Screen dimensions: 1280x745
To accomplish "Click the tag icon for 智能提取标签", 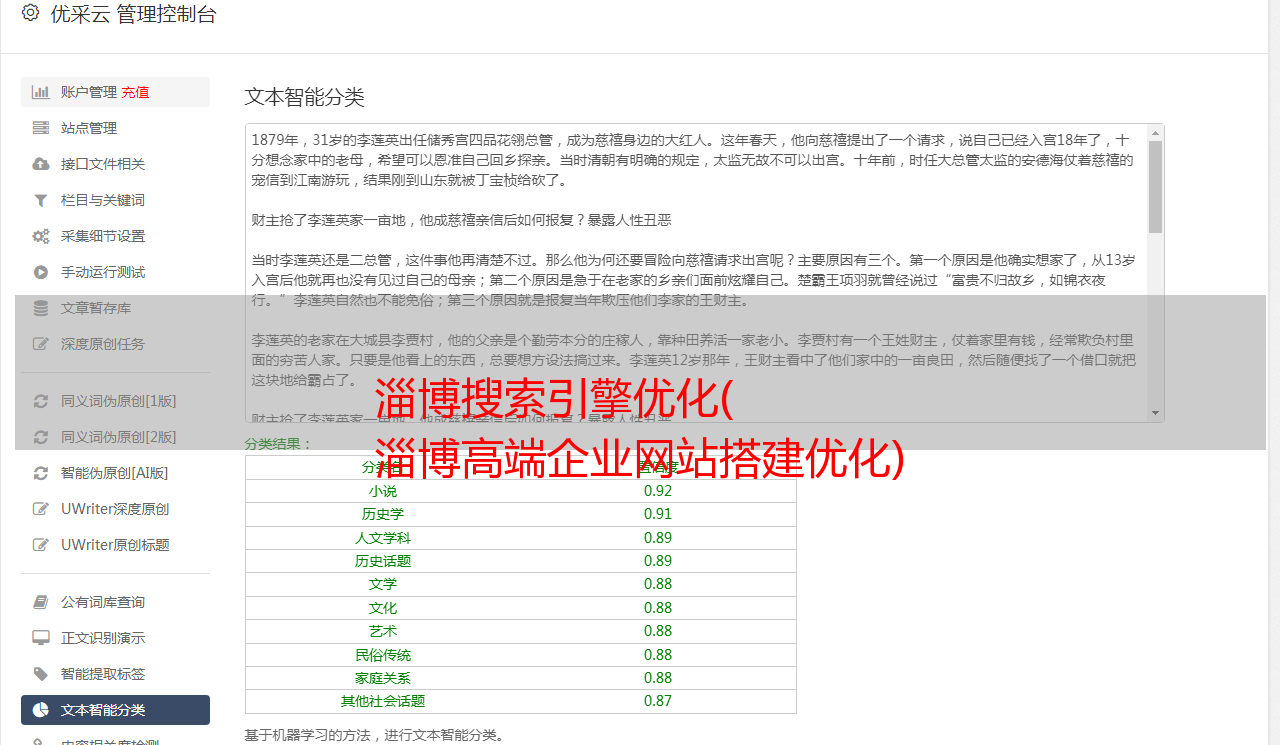I will 41,674.
